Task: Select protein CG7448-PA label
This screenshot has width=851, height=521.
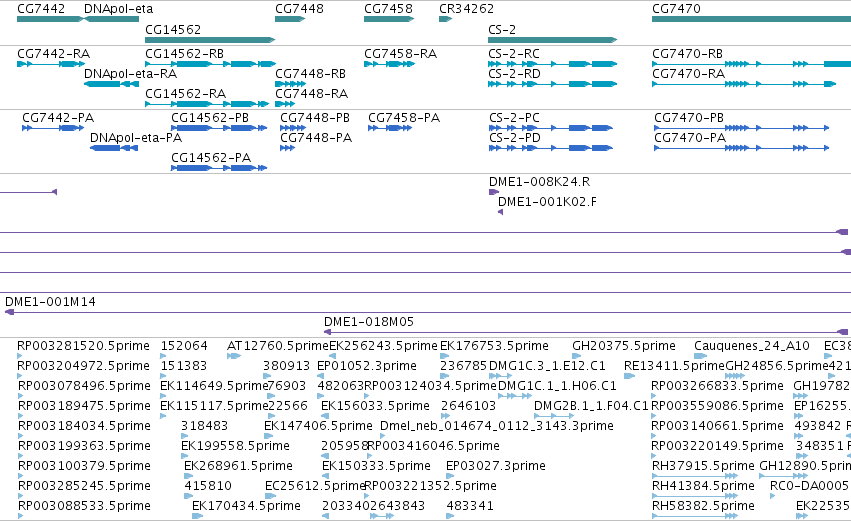Action: [316, 138]
